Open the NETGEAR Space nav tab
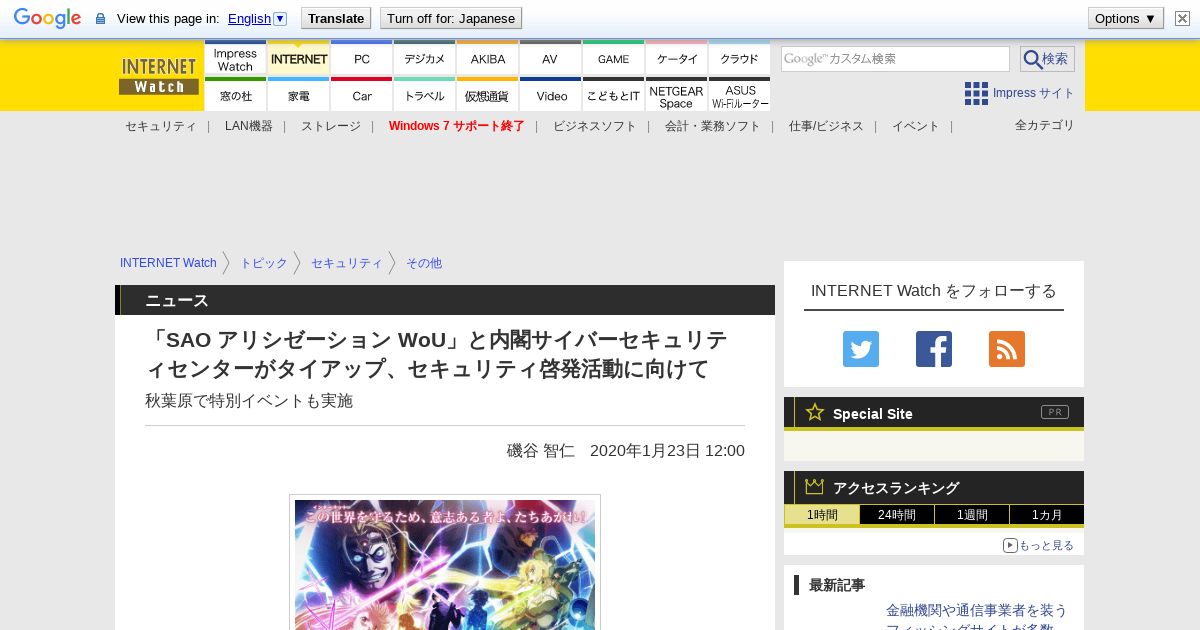Image resolution: width=1200 pixels, height=630 pixels. coord(676,95)
